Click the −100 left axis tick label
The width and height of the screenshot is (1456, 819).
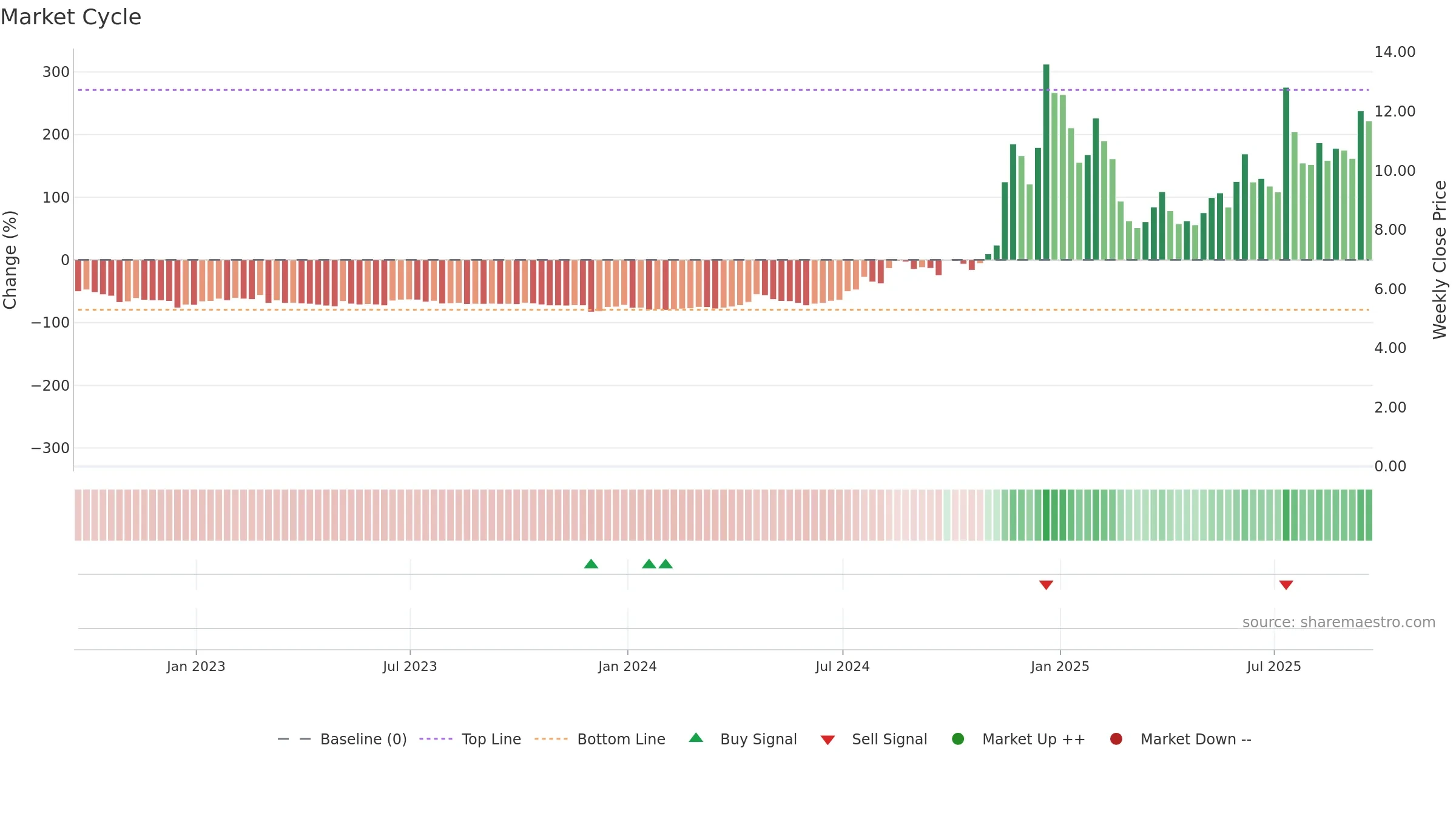(x=50, y=323)
